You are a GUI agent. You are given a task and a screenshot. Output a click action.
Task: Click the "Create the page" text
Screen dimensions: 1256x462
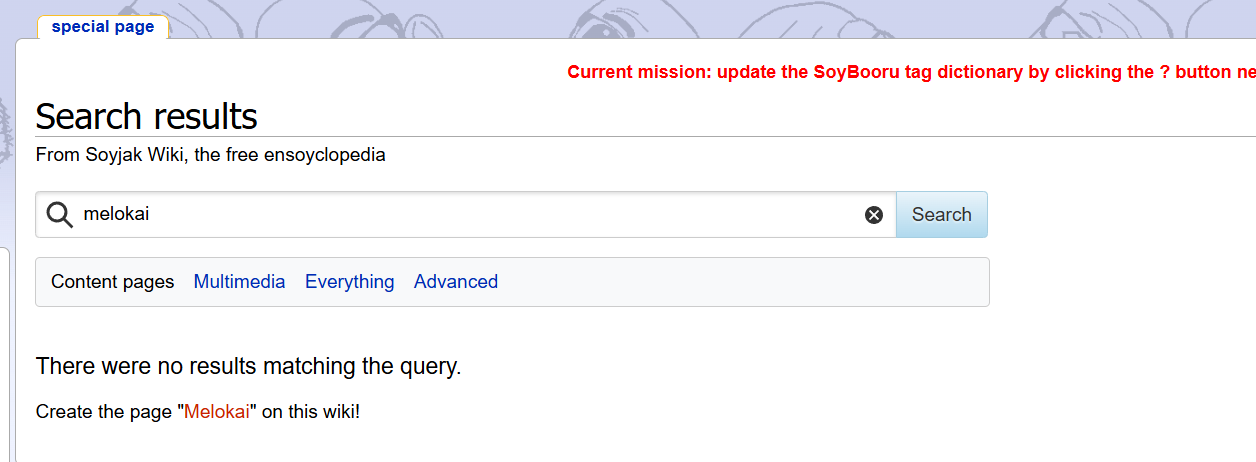pyautogui.click(x=106, y=412)
